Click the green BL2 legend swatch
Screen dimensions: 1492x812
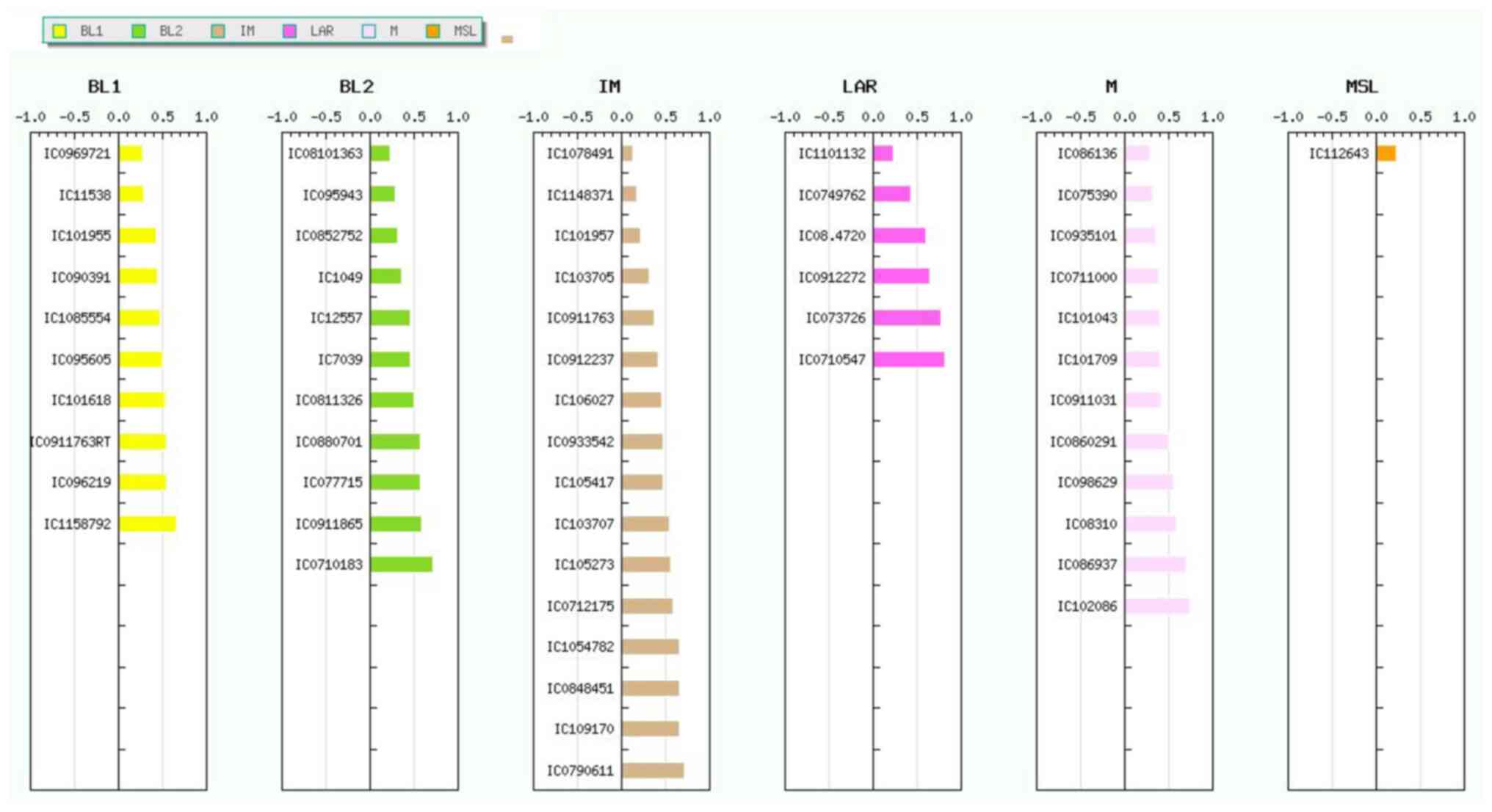[138, 31]
